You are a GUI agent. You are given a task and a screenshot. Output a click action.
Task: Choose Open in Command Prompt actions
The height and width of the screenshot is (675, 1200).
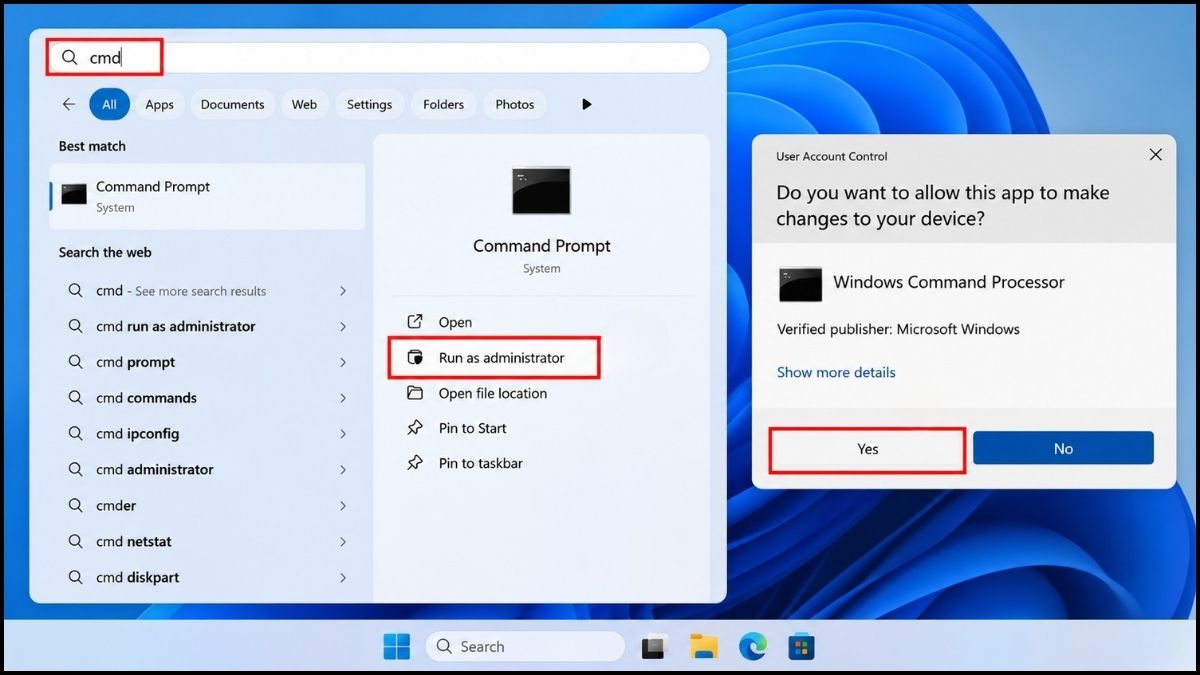[541, 322]
